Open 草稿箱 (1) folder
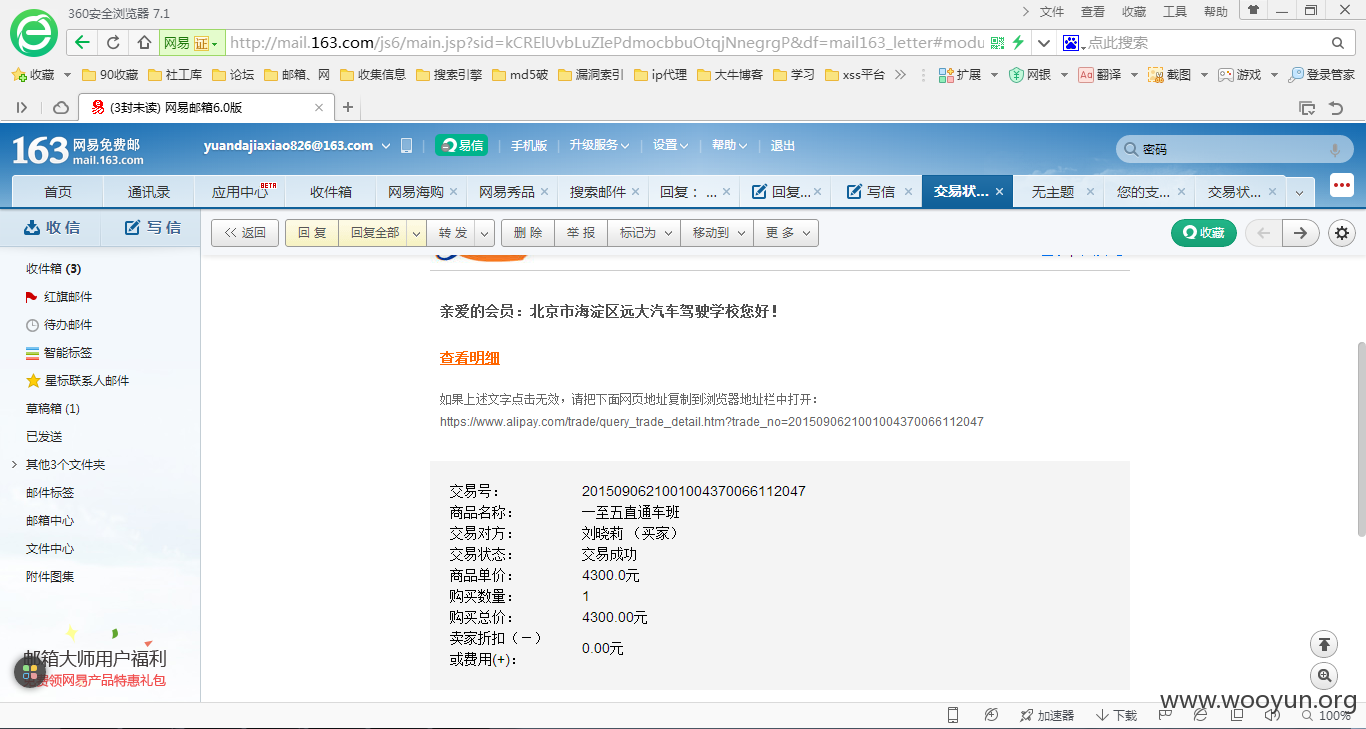 [x=53, y=409]
